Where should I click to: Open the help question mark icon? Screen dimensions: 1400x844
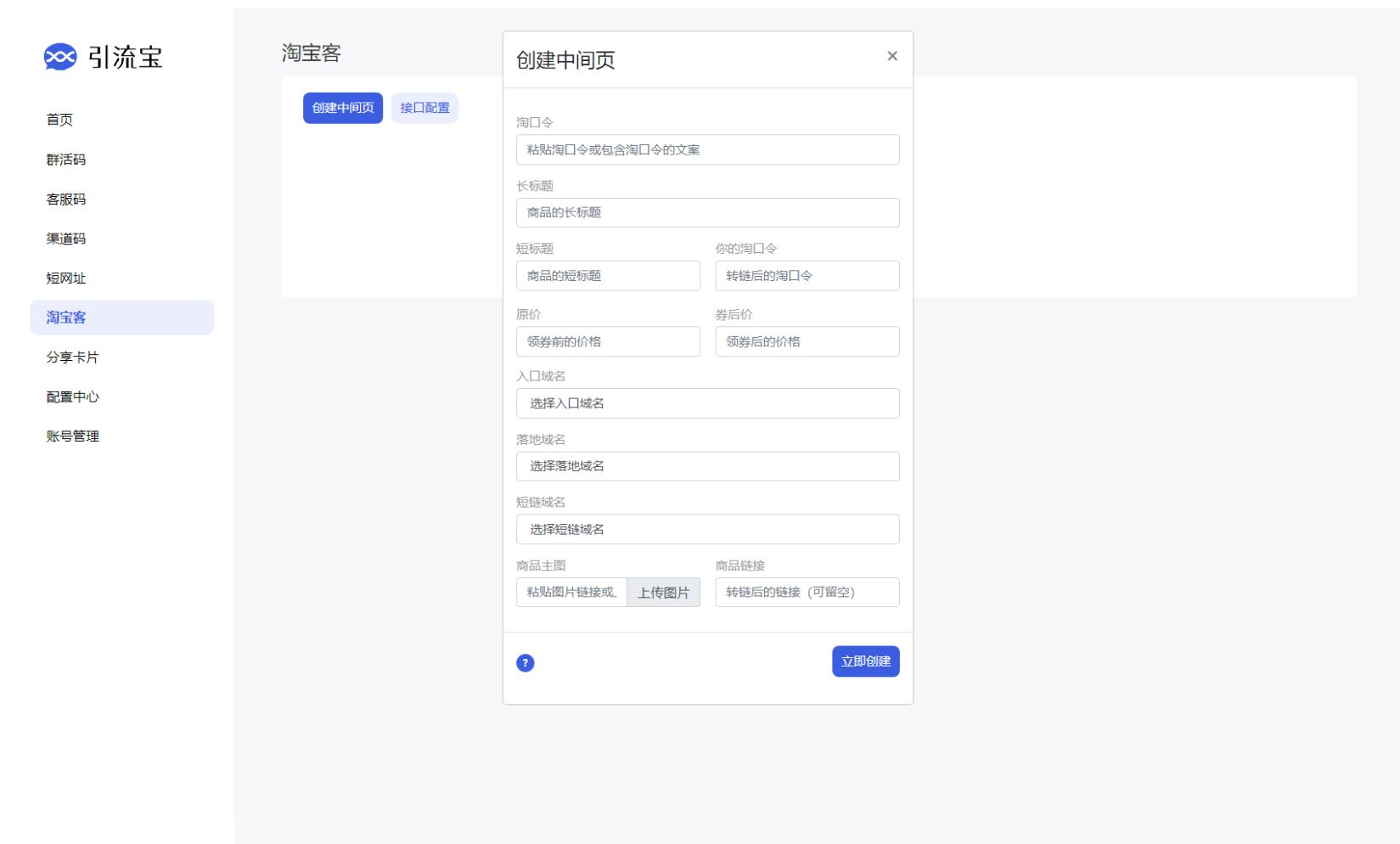[x=526, y=662]
